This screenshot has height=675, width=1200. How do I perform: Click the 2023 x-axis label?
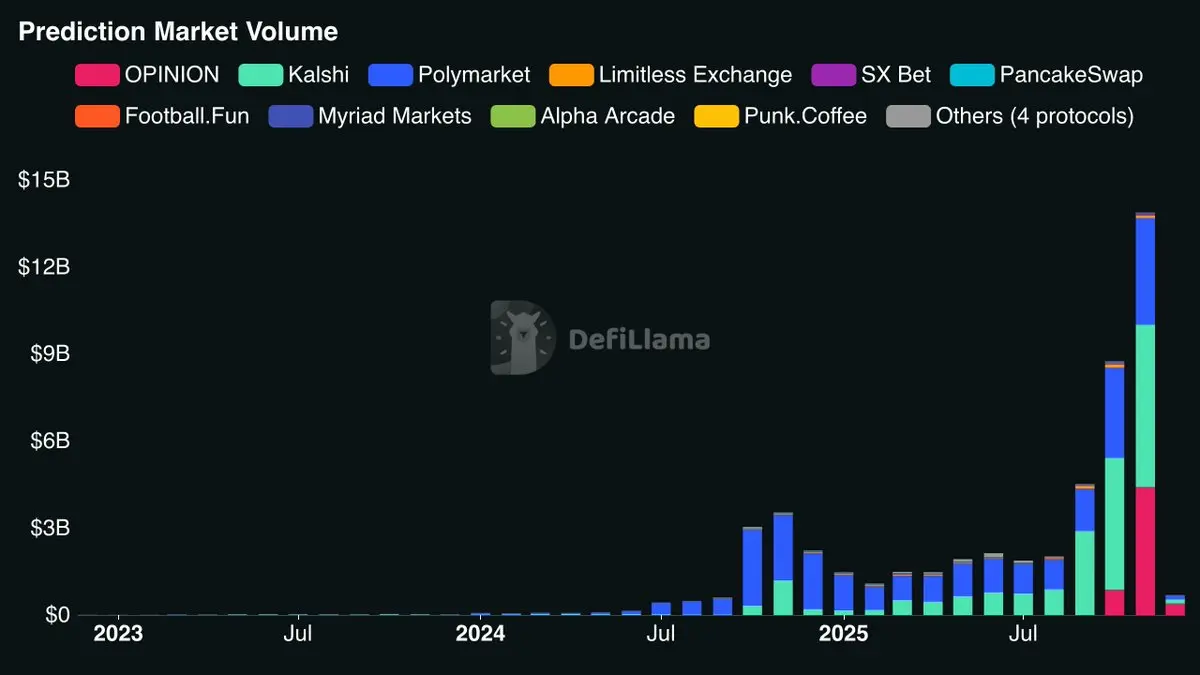(117, 634)
